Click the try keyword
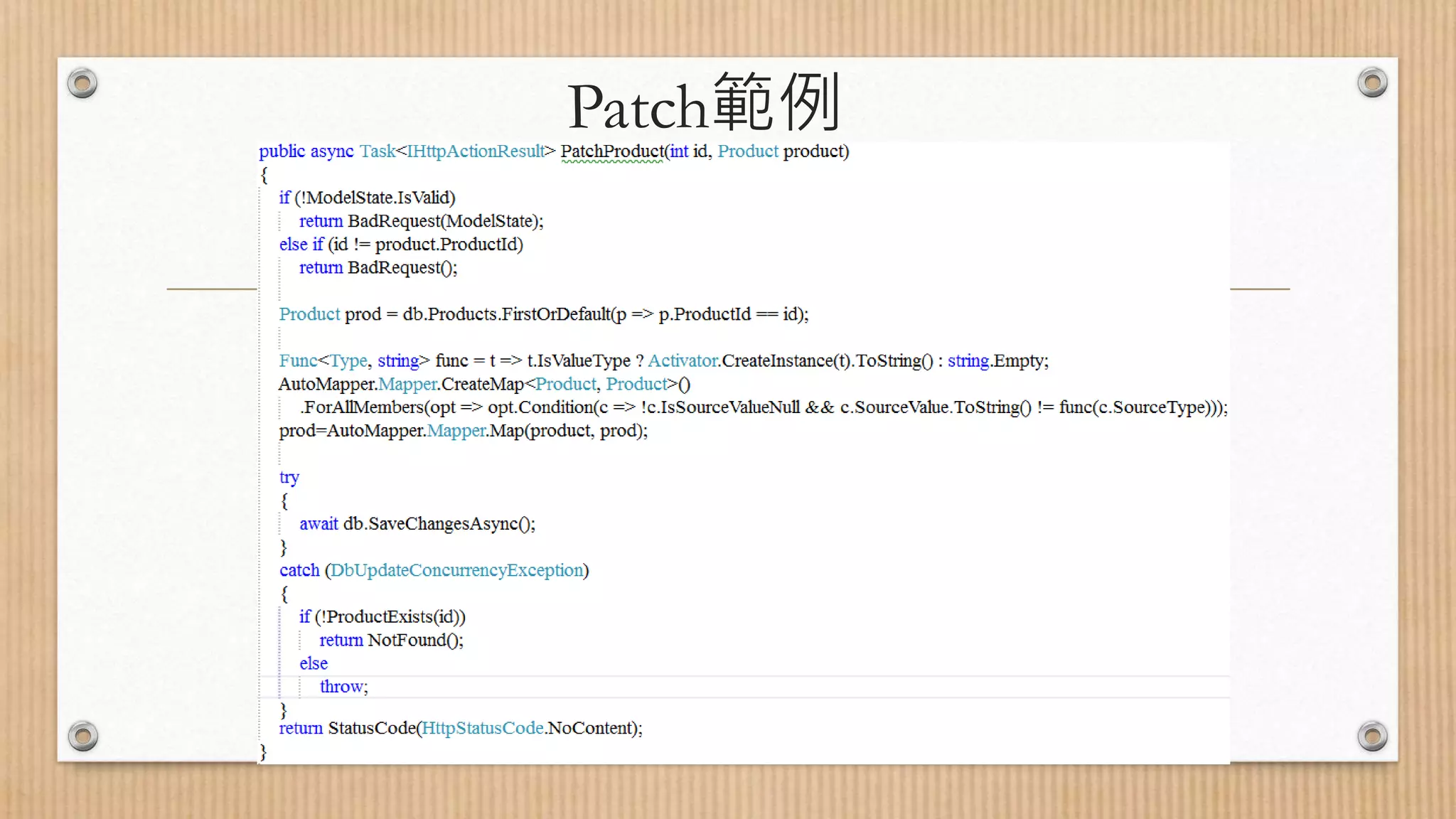The width and height of the screenshot is (1456, 819). click(289, 477)
